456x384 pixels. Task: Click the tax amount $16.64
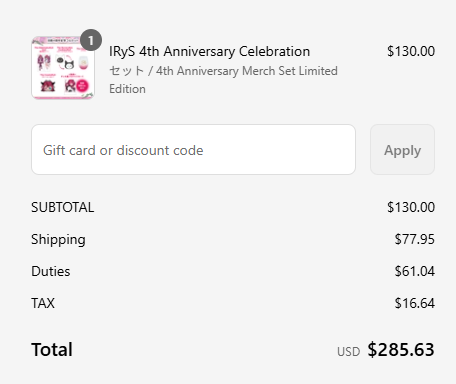click(414, 303)
